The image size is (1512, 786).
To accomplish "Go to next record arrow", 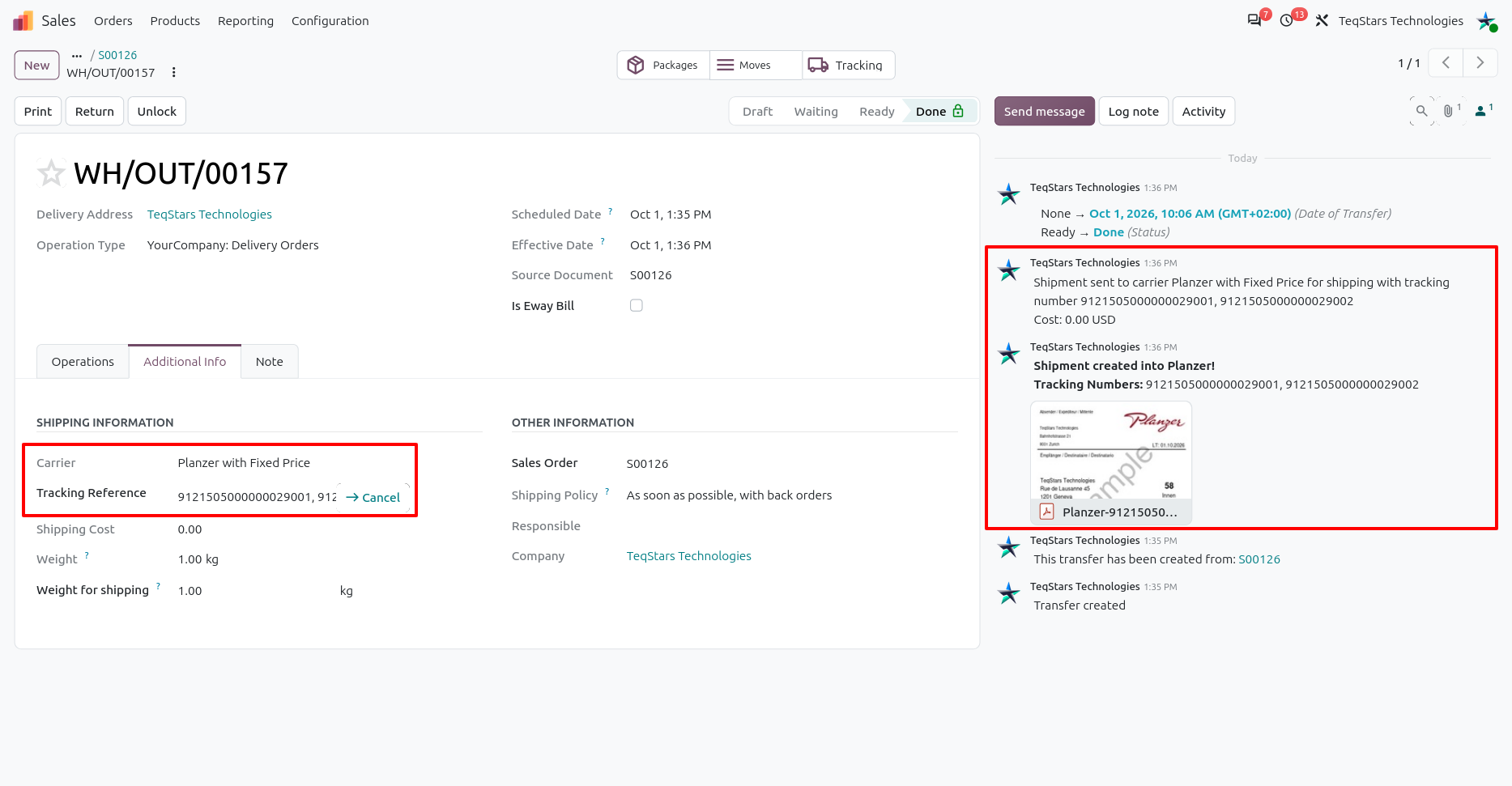I will point(1480,63).
